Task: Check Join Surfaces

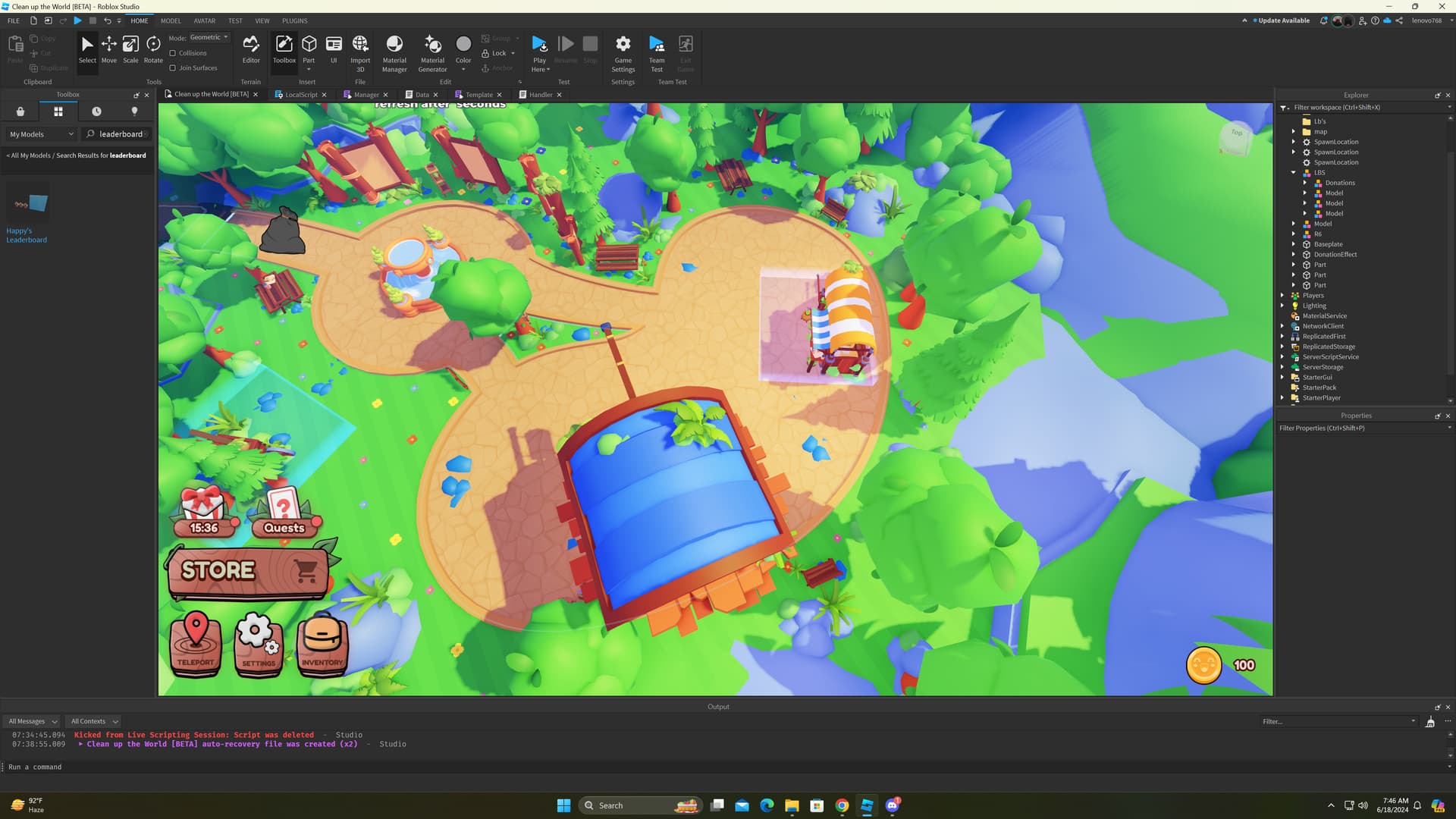Action: click(x=174, y=67)
